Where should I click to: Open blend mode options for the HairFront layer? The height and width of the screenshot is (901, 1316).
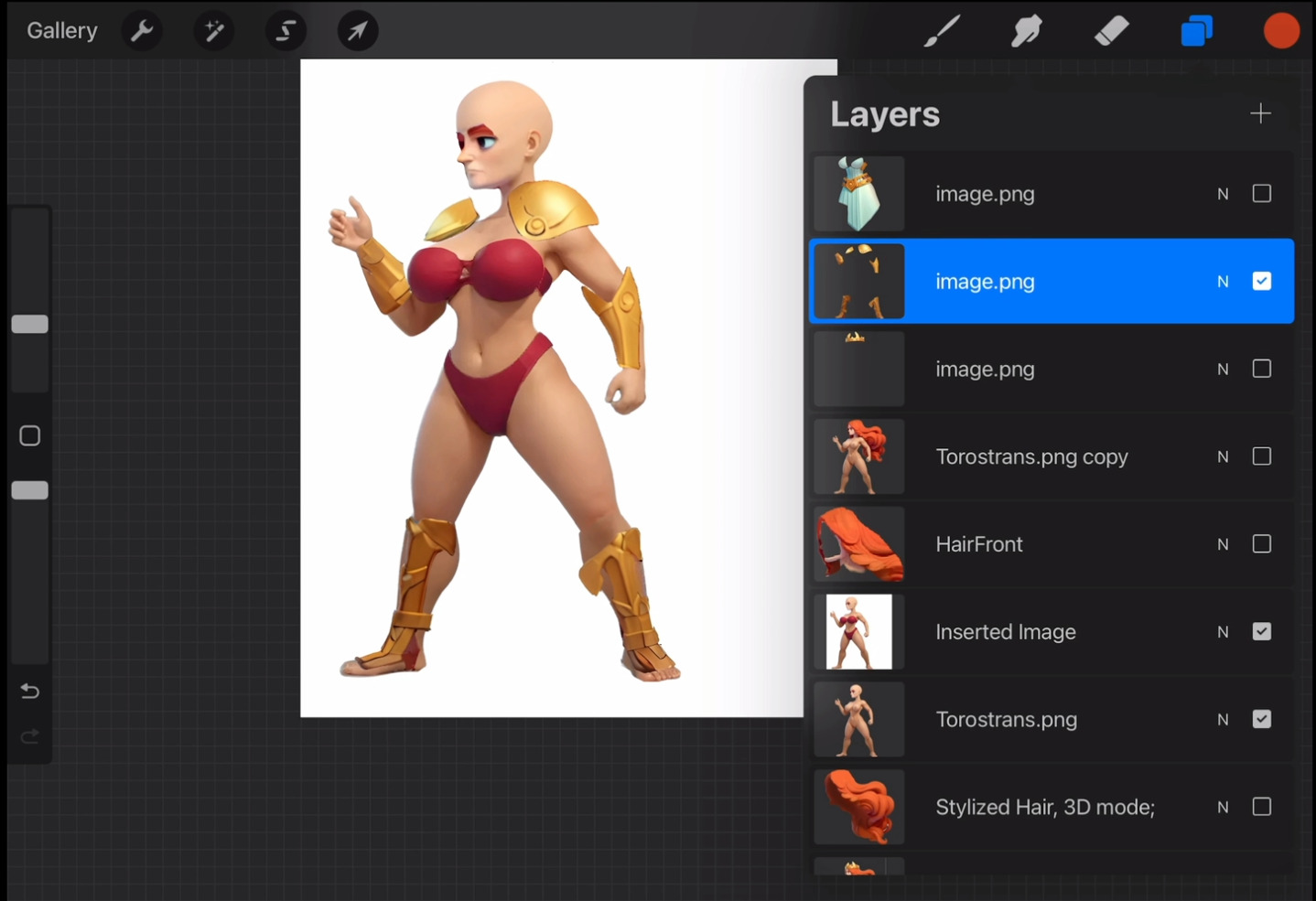(1223, 543)
